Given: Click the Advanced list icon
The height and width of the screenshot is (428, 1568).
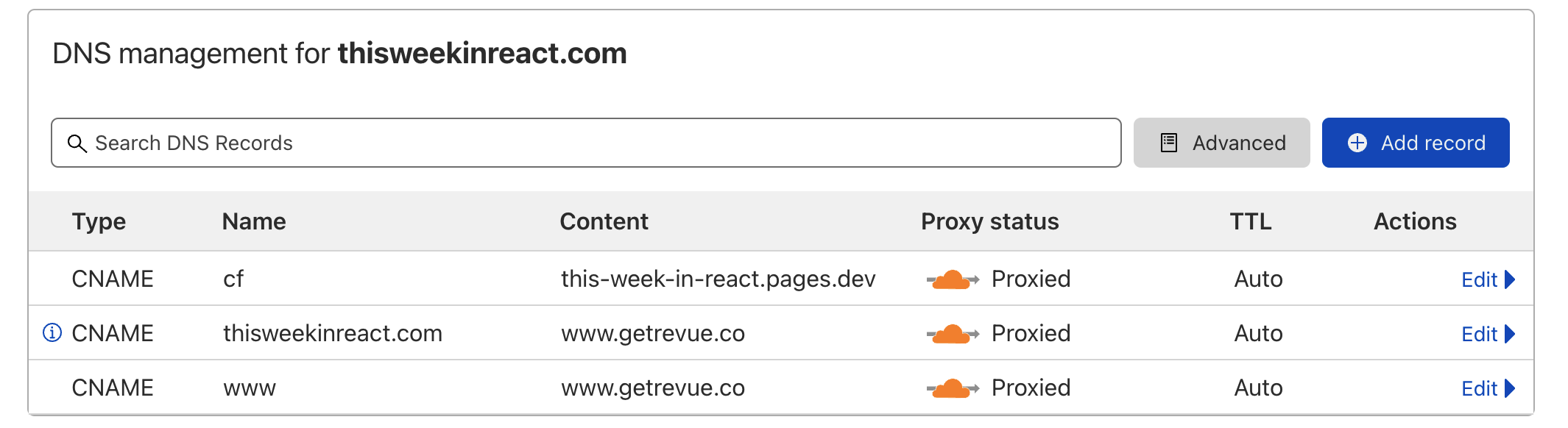Looking at the screenshot, I should tap(1168, 143).
